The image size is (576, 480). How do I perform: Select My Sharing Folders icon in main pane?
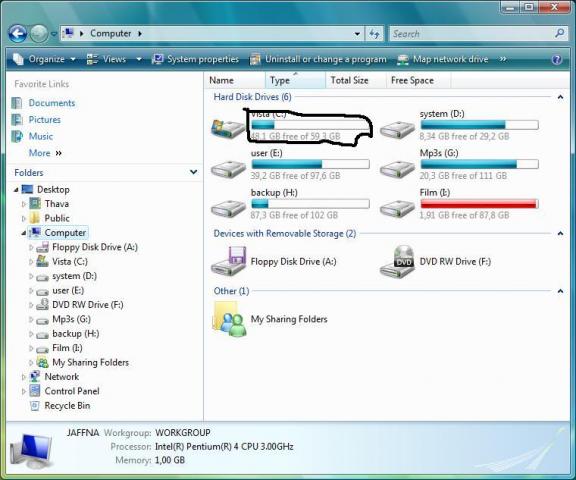pos(229,319)
